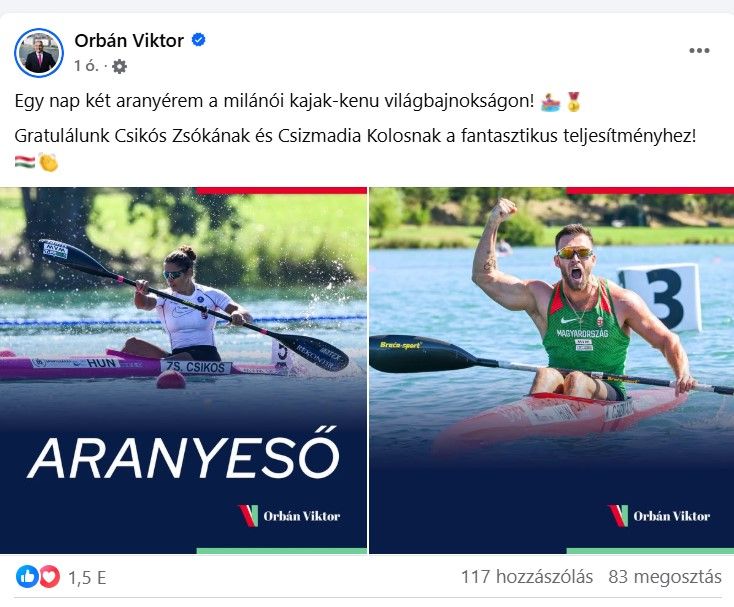Click the lane number 3 sign in photo
This screenshot has width=734, height=607.
coord(662,298)
